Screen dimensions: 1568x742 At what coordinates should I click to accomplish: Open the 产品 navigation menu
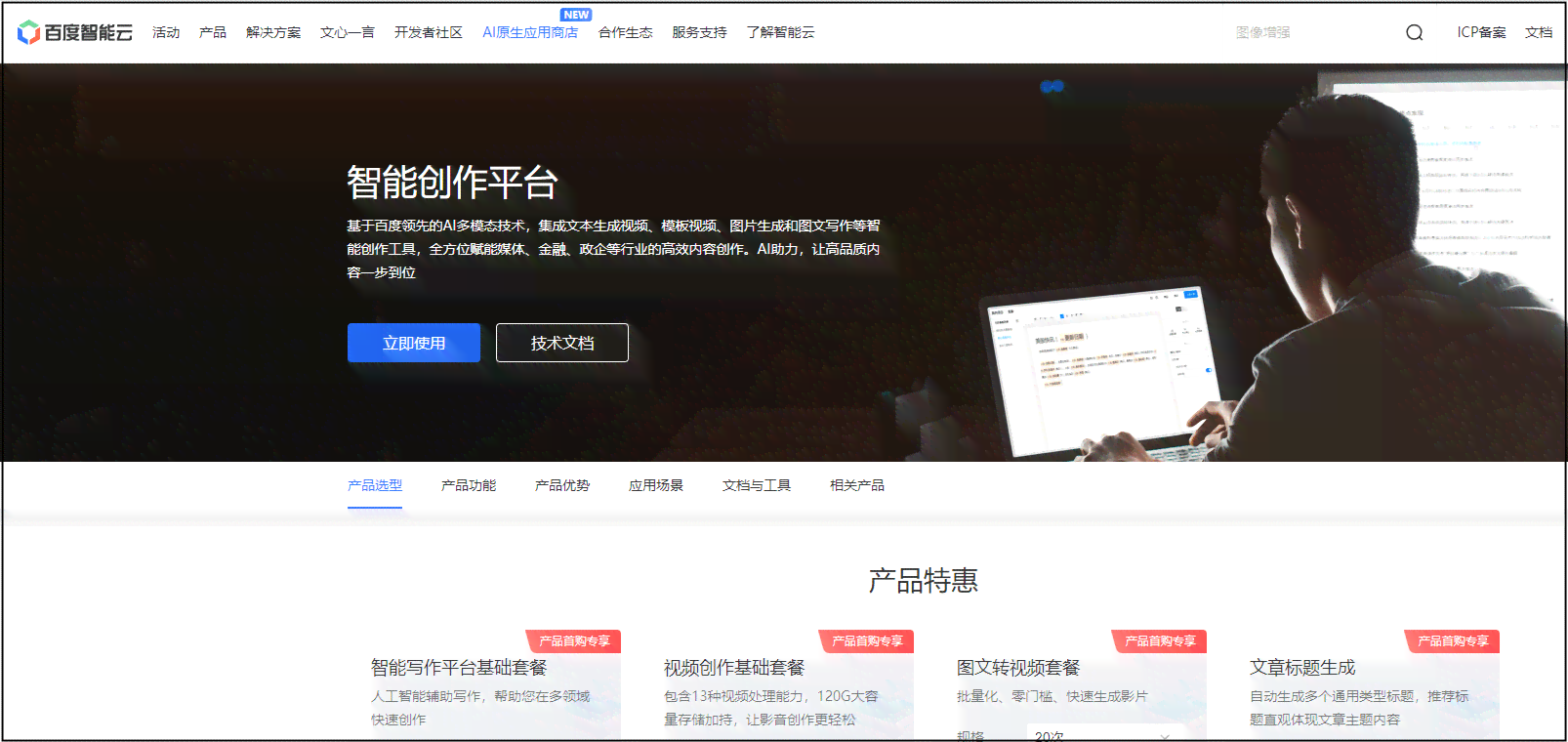coord(213,32)
